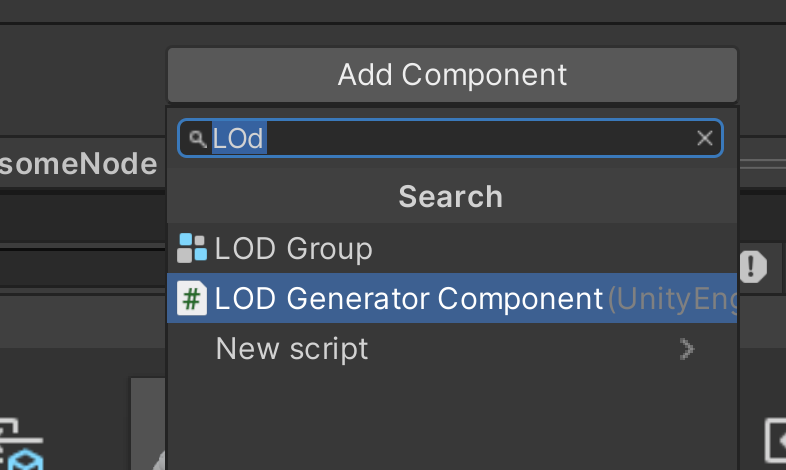
Task: Select the someNode label
Action: click(x=80, y=164)
